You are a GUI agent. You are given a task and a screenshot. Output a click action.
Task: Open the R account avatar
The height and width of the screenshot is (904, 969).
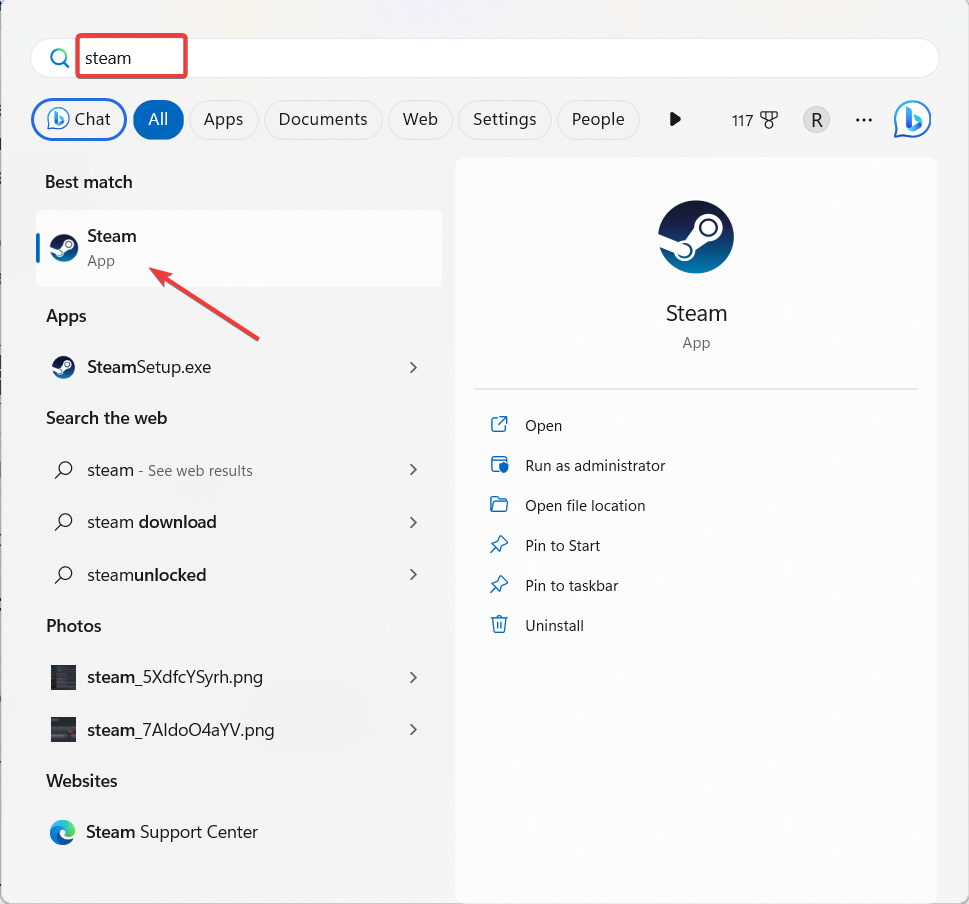pyautogui.click(x=816, y=120)
